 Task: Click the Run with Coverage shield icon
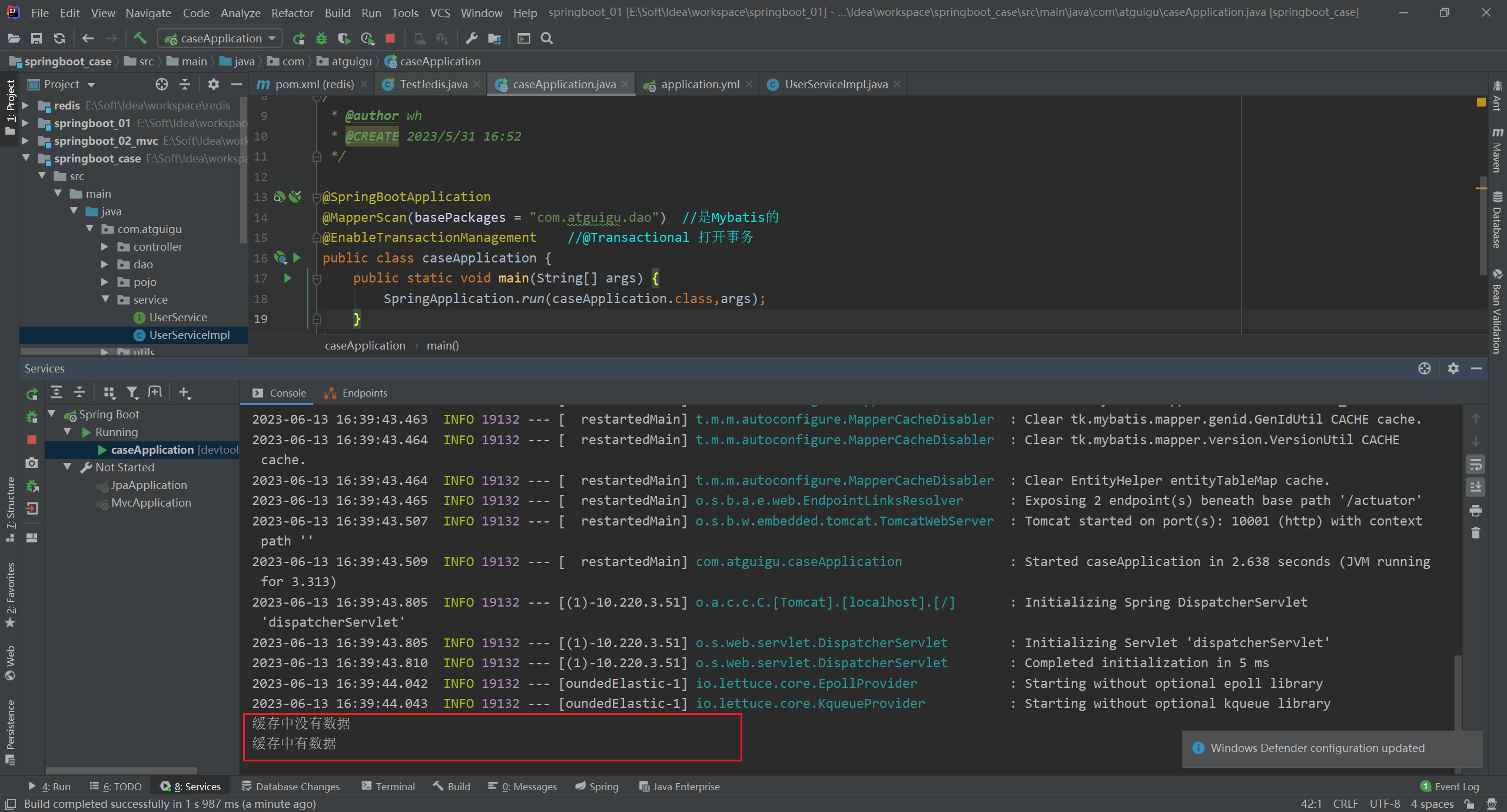[x=344, y=38]
